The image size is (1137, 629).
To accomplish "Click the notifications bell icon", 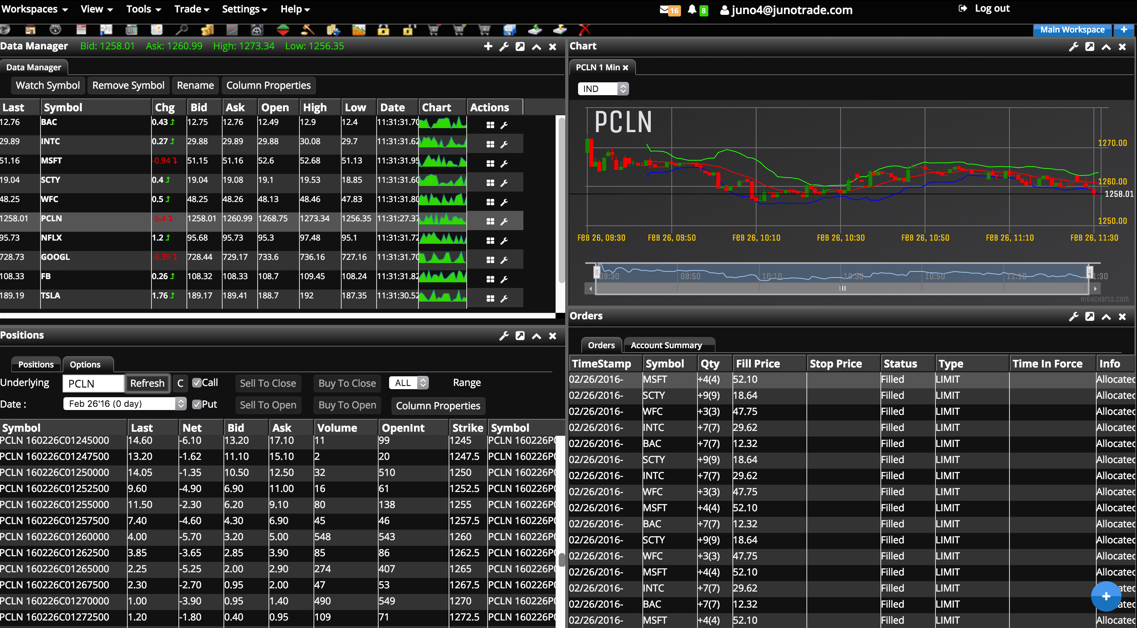I will click(692, 10).
